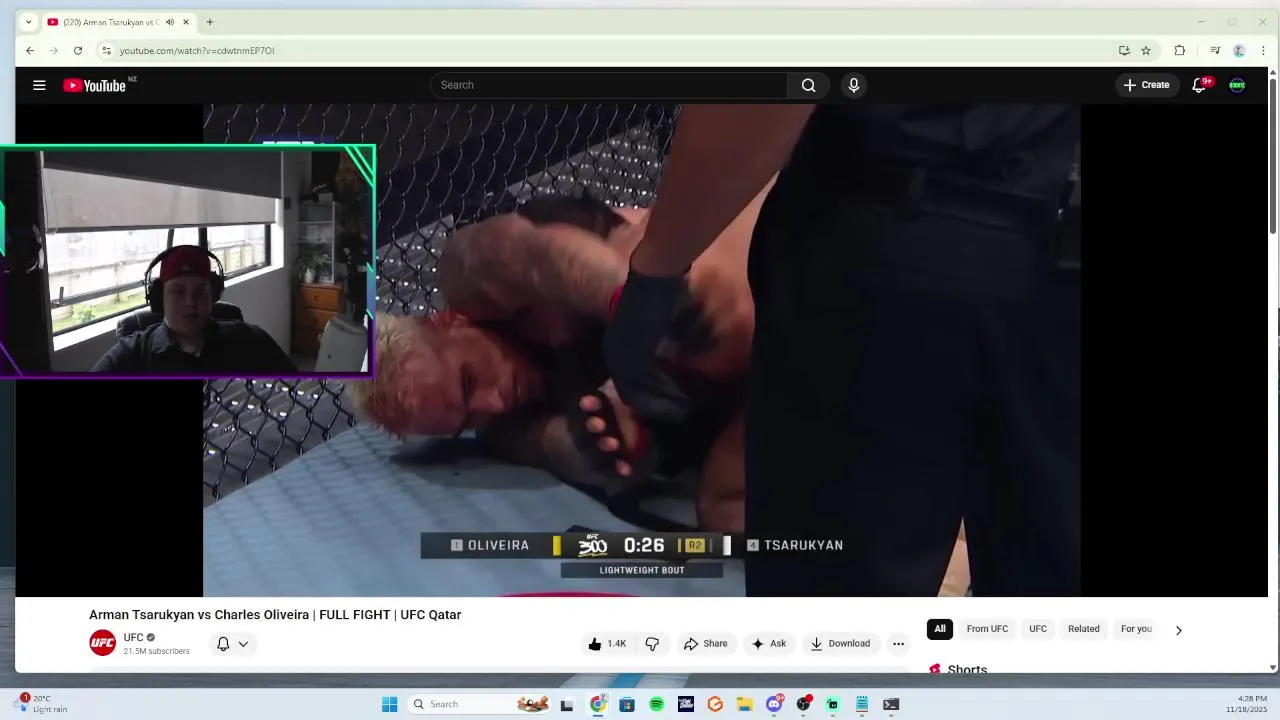The height and width of the screenshot is (720, 1280).
Task: Click the video player frame
Action: click(x=641, y=350)
